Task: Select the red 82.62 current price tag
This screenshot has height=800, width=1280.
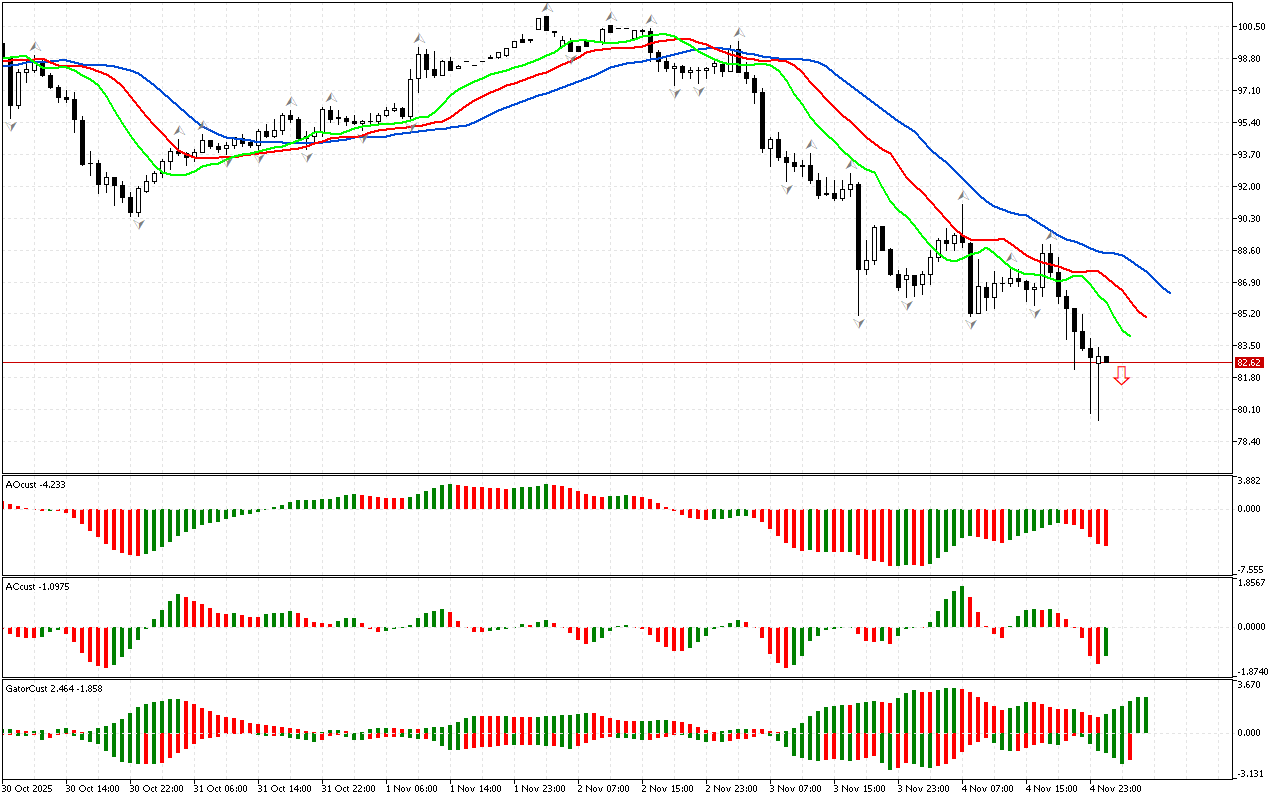Action: click(1248, 362)
